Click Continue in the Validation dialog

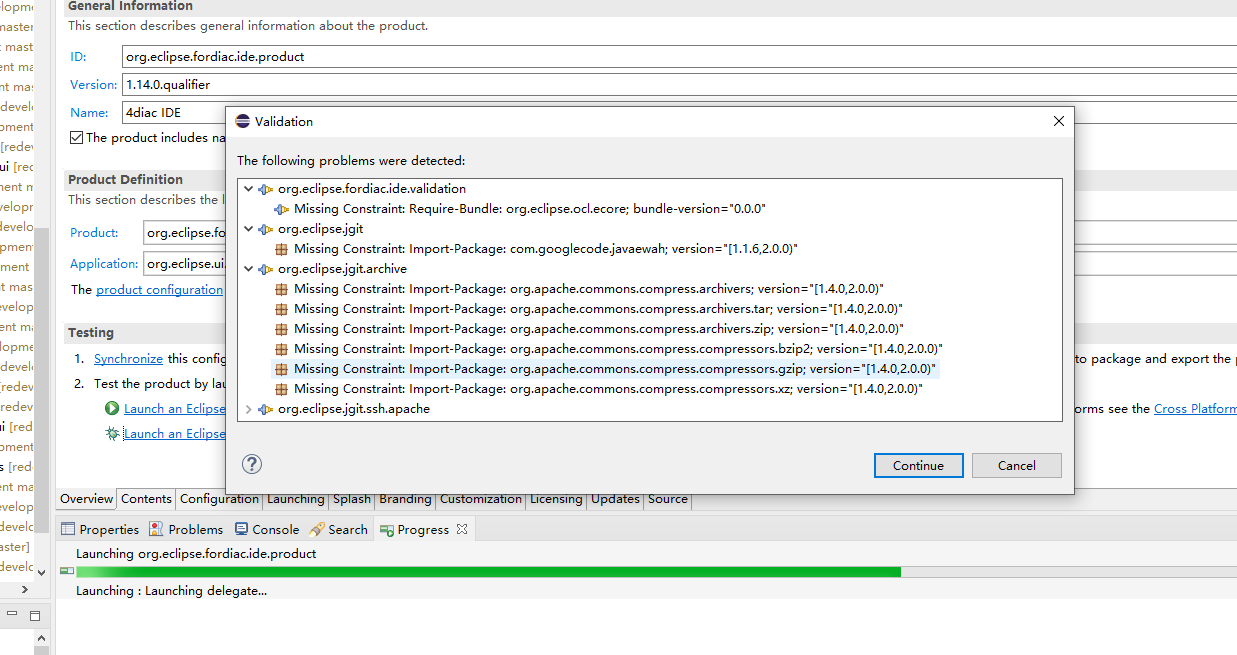pyautogui.click(x=918, y=465)
